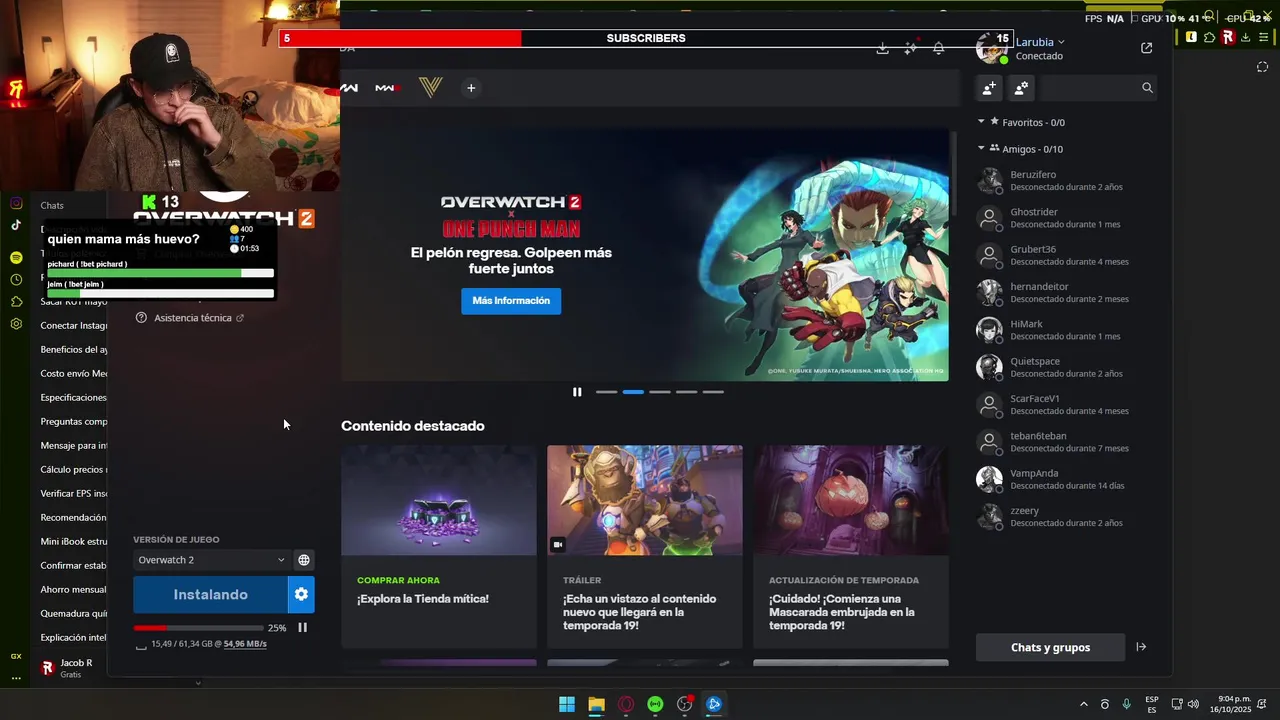The width and height of the screenshot is (1280, 720).
Task: Open the volume icon in system tray
Action: point(1193,704)
